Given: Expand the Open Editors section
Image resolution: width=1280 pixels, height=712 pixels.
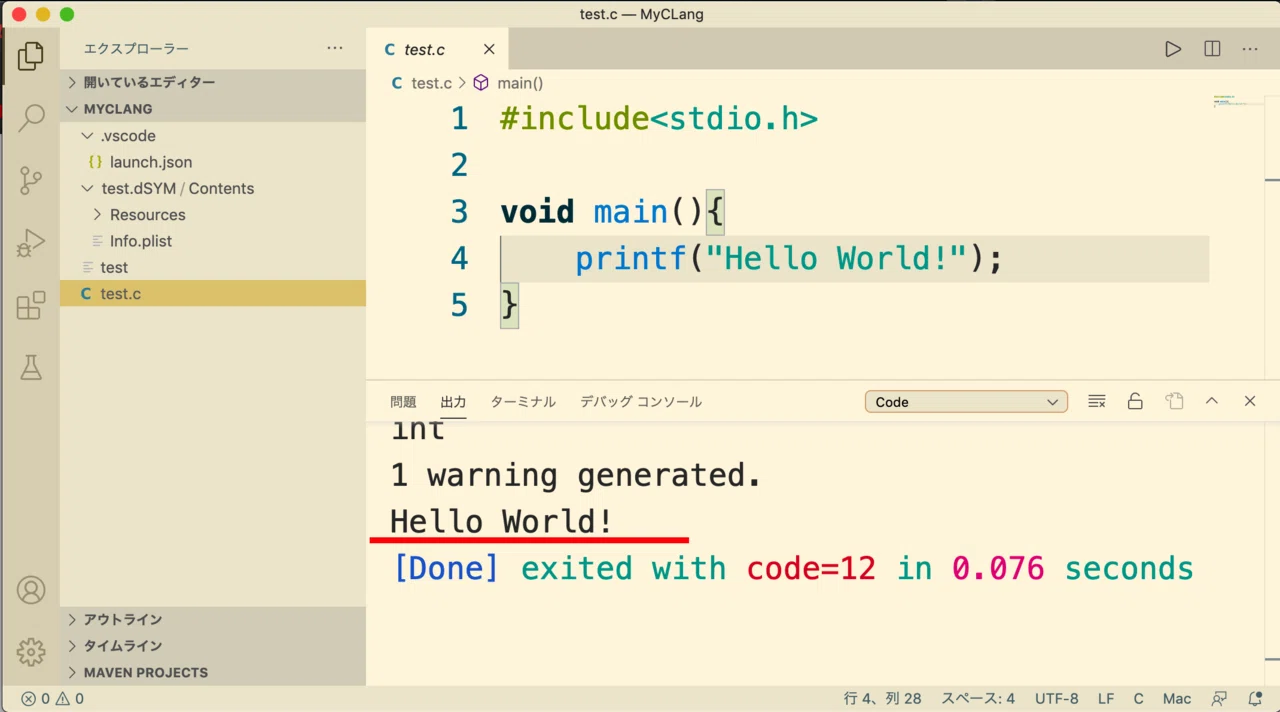Looking at the screenshot, I should (x=213, y=82).
